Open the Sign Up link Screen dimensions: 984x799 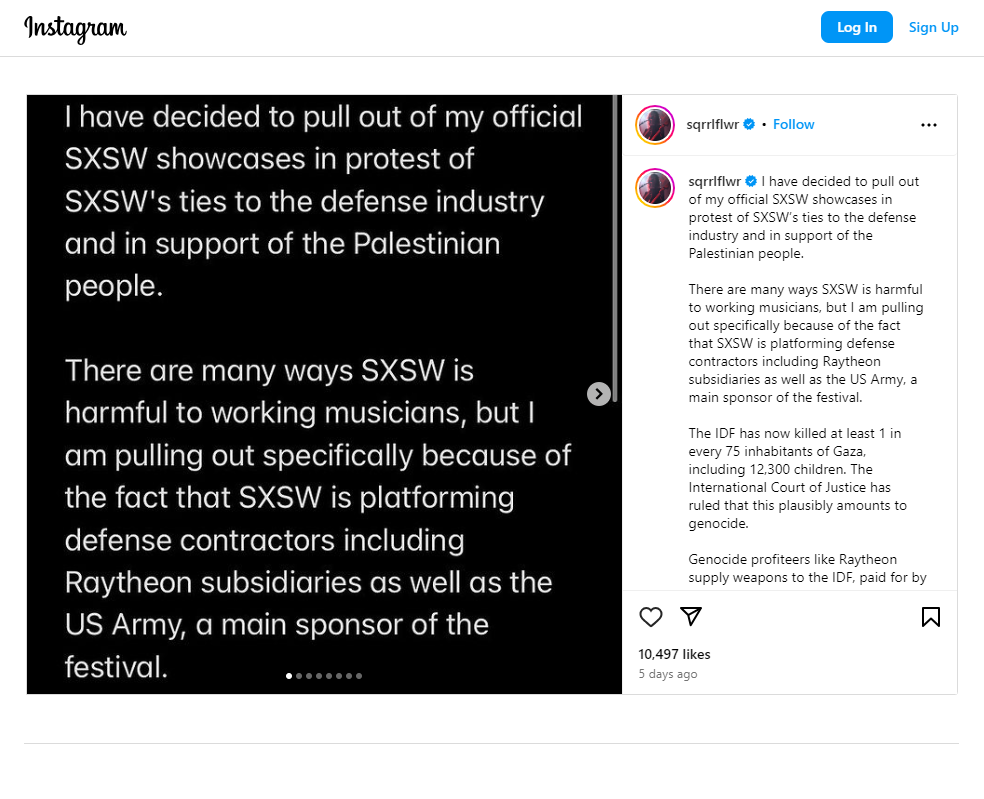click(932, 27)
